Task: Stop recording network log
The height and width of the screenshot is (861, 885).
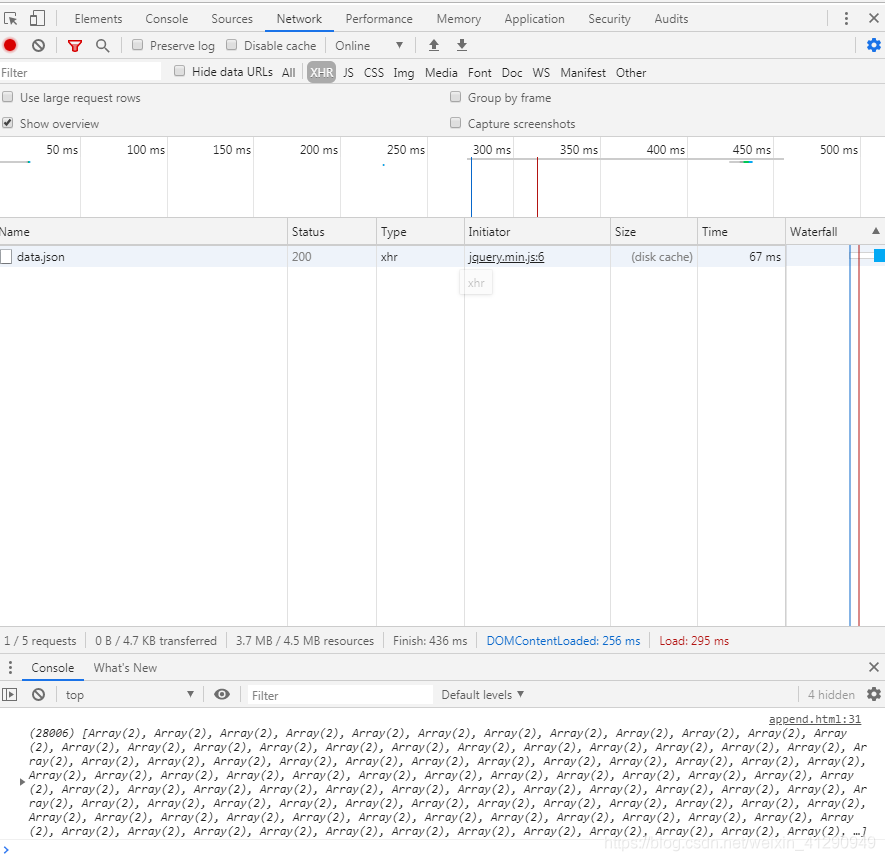Action: click(x=10, y=45)
